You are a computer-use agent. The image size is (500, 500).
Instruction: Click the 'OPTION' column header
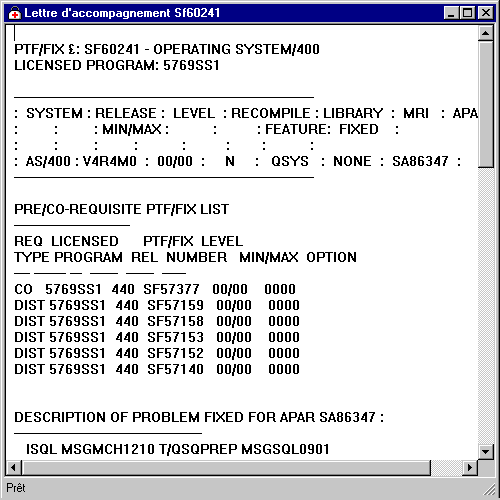click(331, 257)
